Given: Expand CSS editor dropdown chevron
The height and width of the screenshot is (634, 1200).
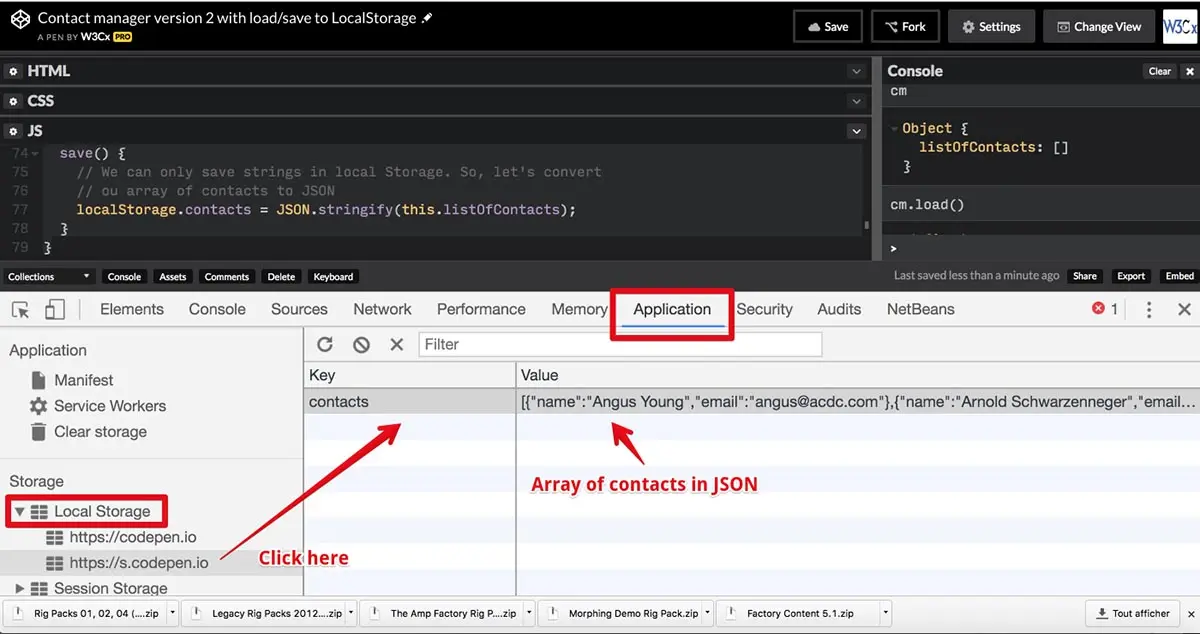Looking at the screenshot, I should (856, 101).
